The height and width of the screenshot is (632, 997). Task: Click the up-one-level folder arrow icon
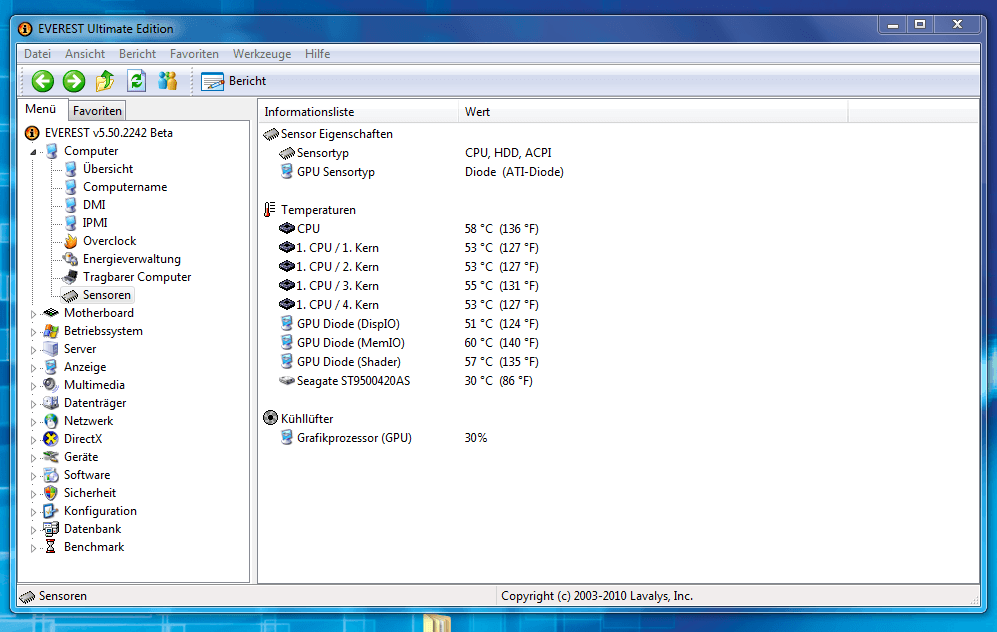click(x=105, y=81)
